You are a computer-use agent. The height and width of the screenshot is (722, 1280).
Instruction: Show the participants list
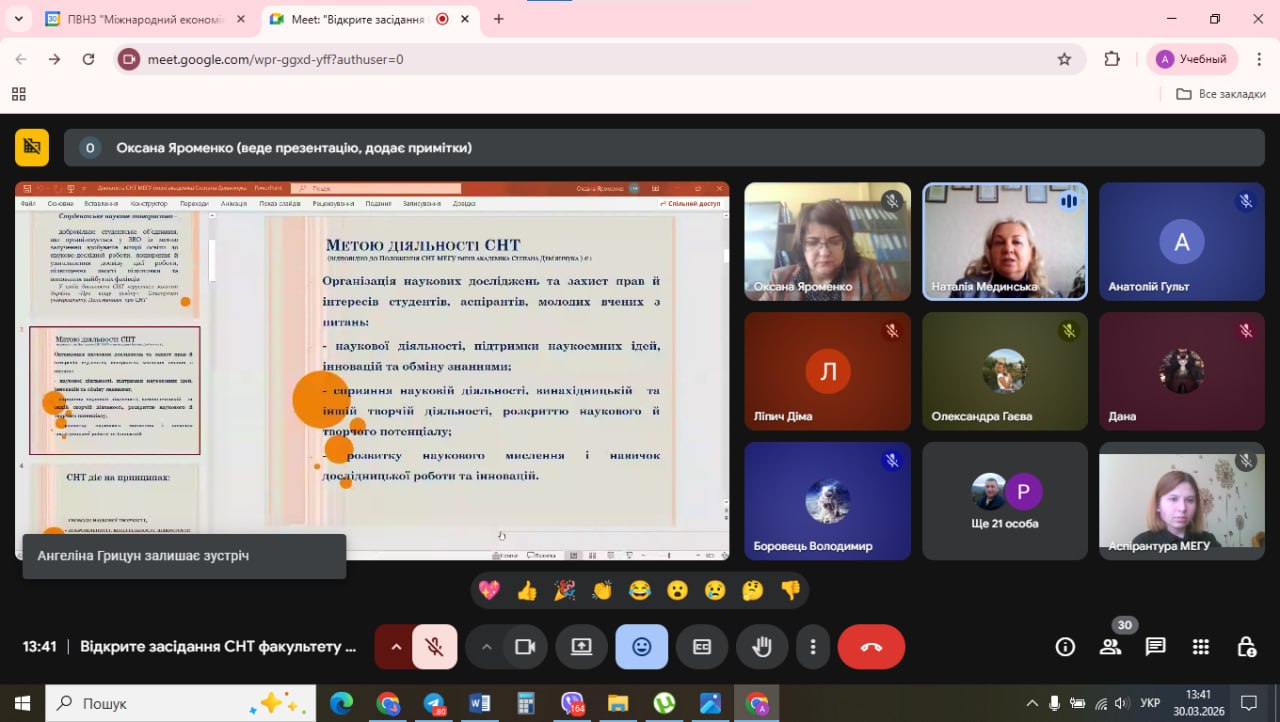click(1110, 646)
